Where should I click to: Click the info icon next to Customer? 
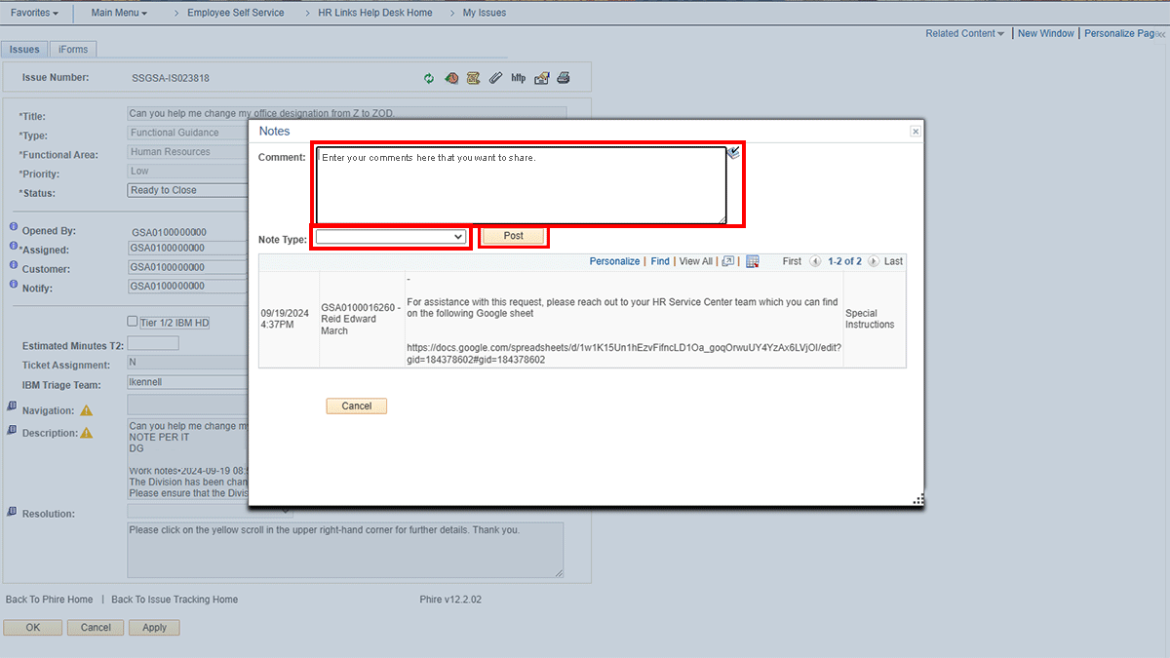click(x=14, y=266)
